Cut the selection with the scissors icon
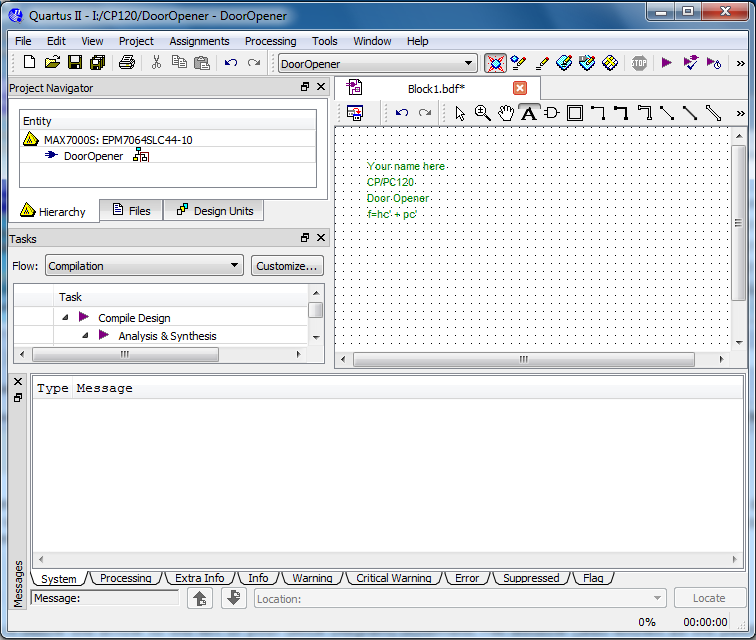 pos(156,63)
